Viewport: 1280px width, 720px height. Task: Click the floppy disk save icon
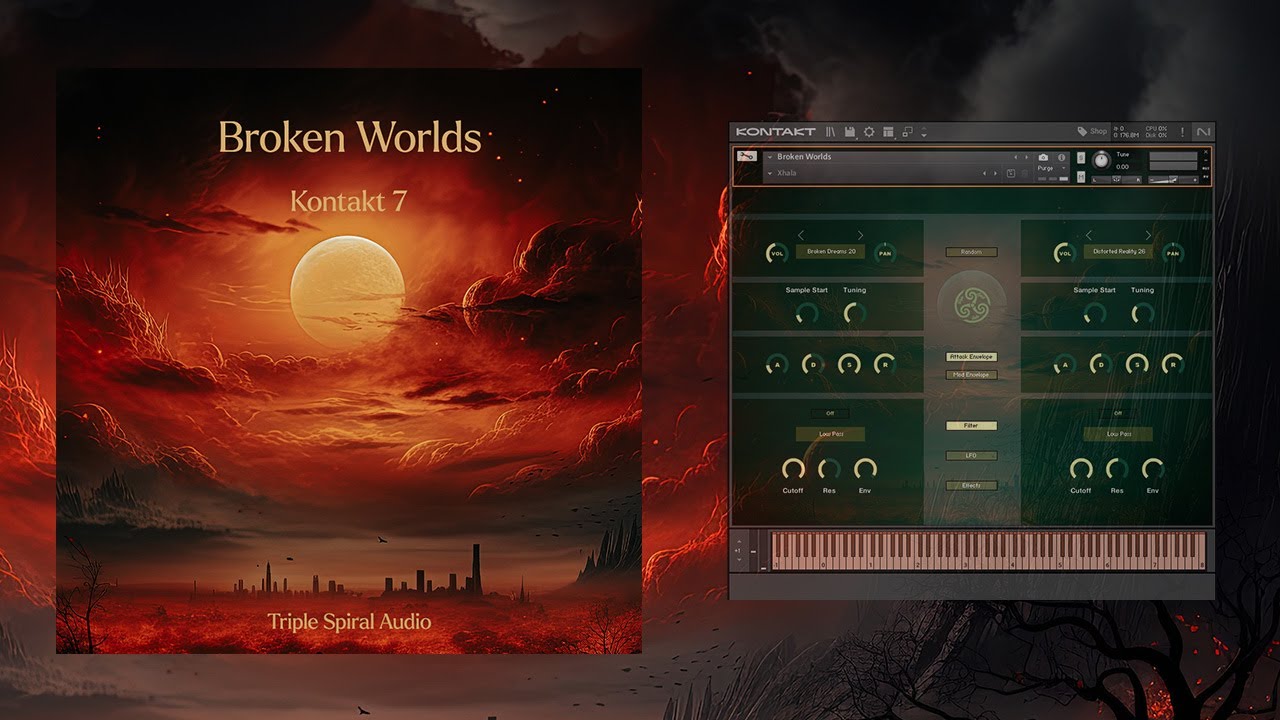tap(850, 132)
